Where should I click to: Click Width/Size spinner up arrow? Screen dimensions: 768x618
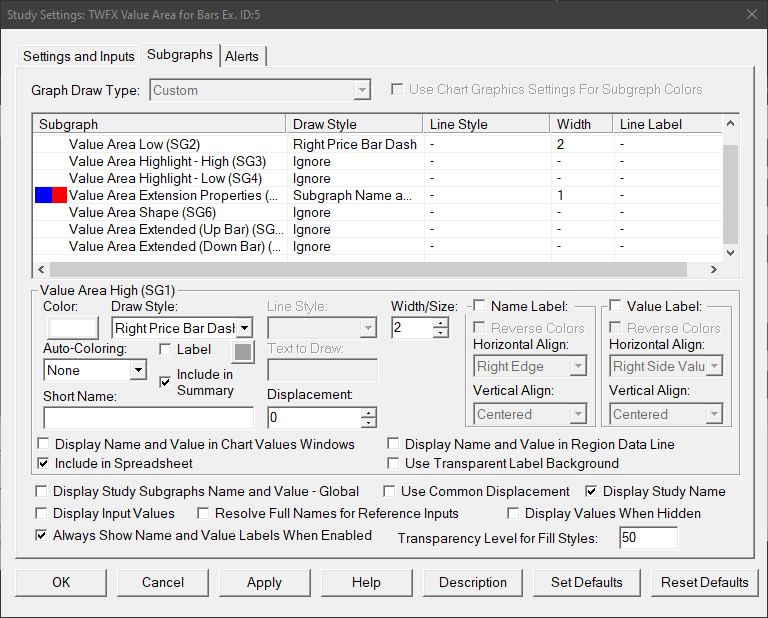pos(441,322)
